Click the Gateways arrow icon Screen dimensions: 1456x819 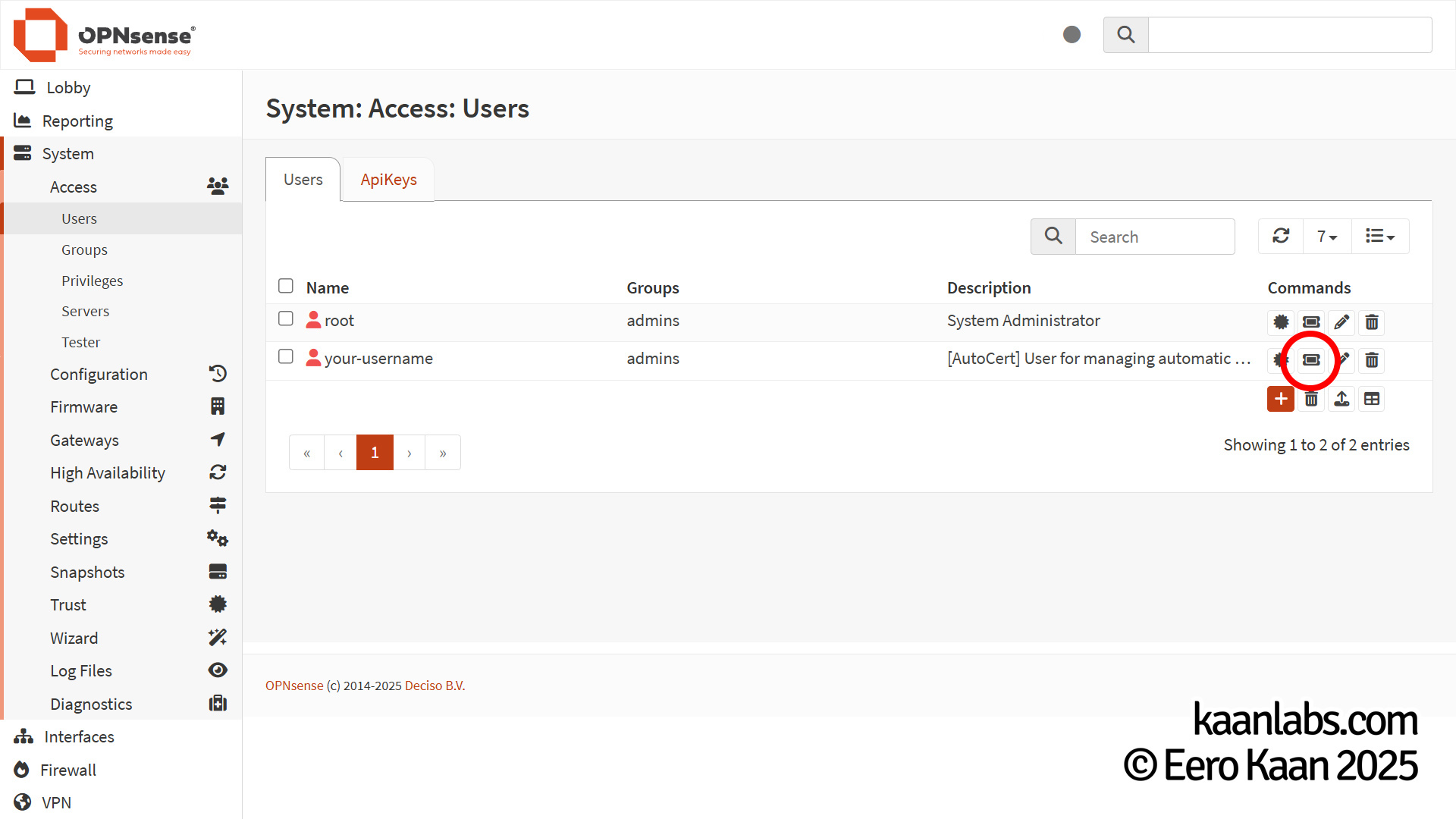pyautogui.click(x=218, y=439)
